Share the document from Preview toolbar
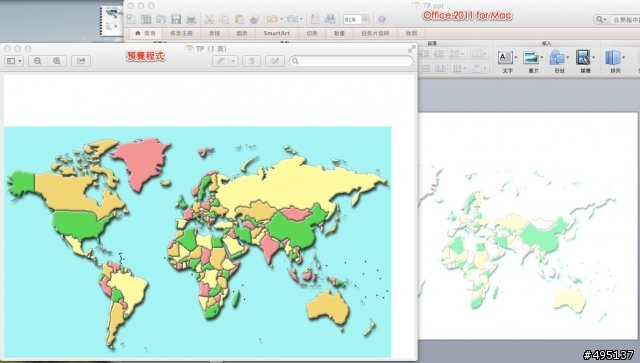The image size is (640, 363). (81, 61)
